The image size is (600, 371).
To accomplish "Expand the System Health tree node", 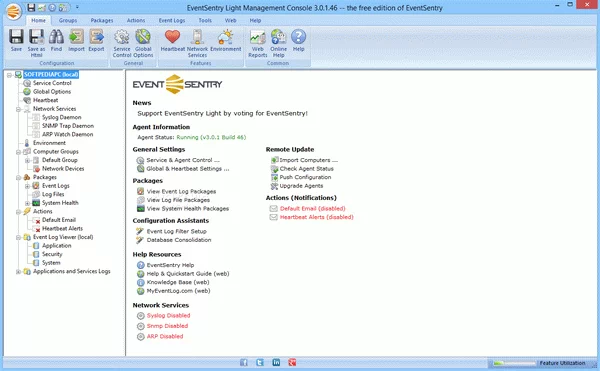I will [x=27, y=203].
